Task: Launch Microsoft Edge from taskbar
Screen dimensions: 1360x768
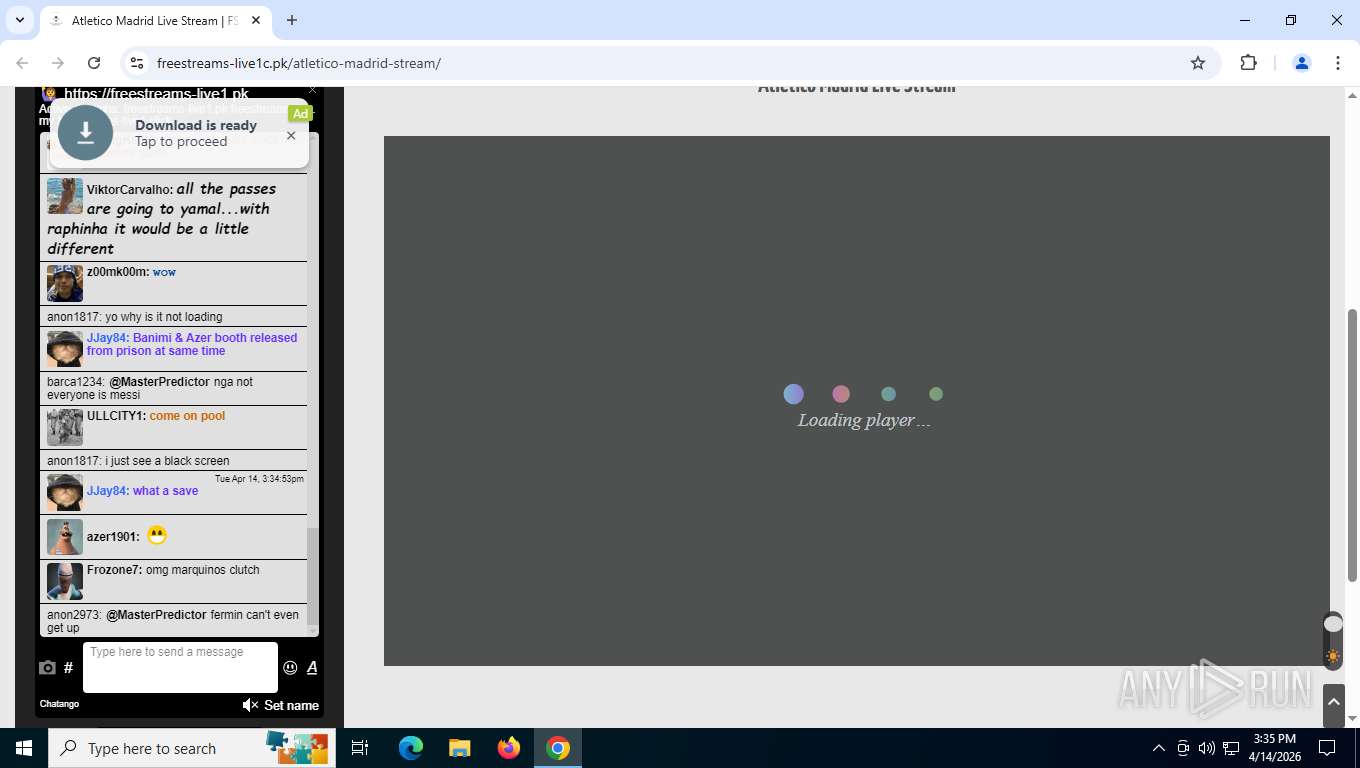Action: point(411,748)
